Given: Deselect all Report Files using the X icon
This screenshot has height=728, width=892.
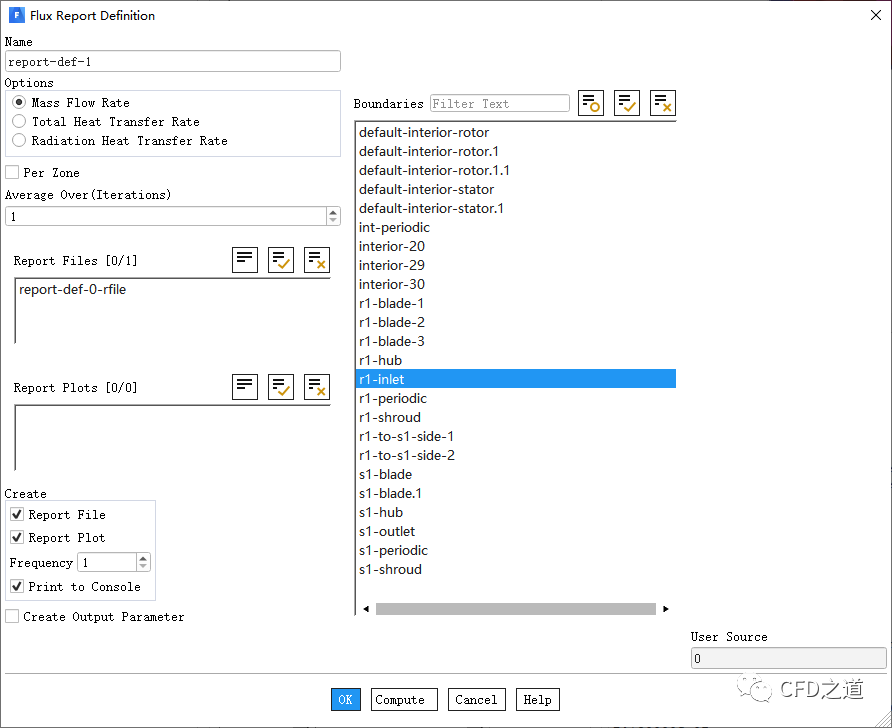Looking at the screenshot, I should pos(317,260).
